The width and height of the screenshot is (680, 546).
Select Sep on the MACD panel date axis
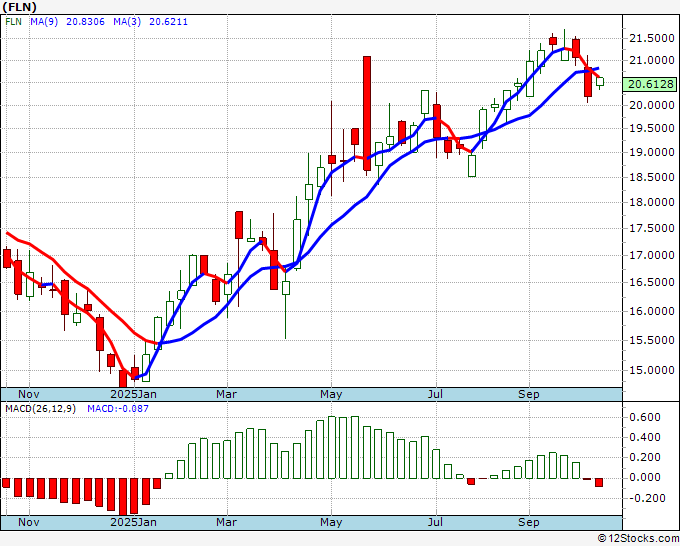click(529, 522)
